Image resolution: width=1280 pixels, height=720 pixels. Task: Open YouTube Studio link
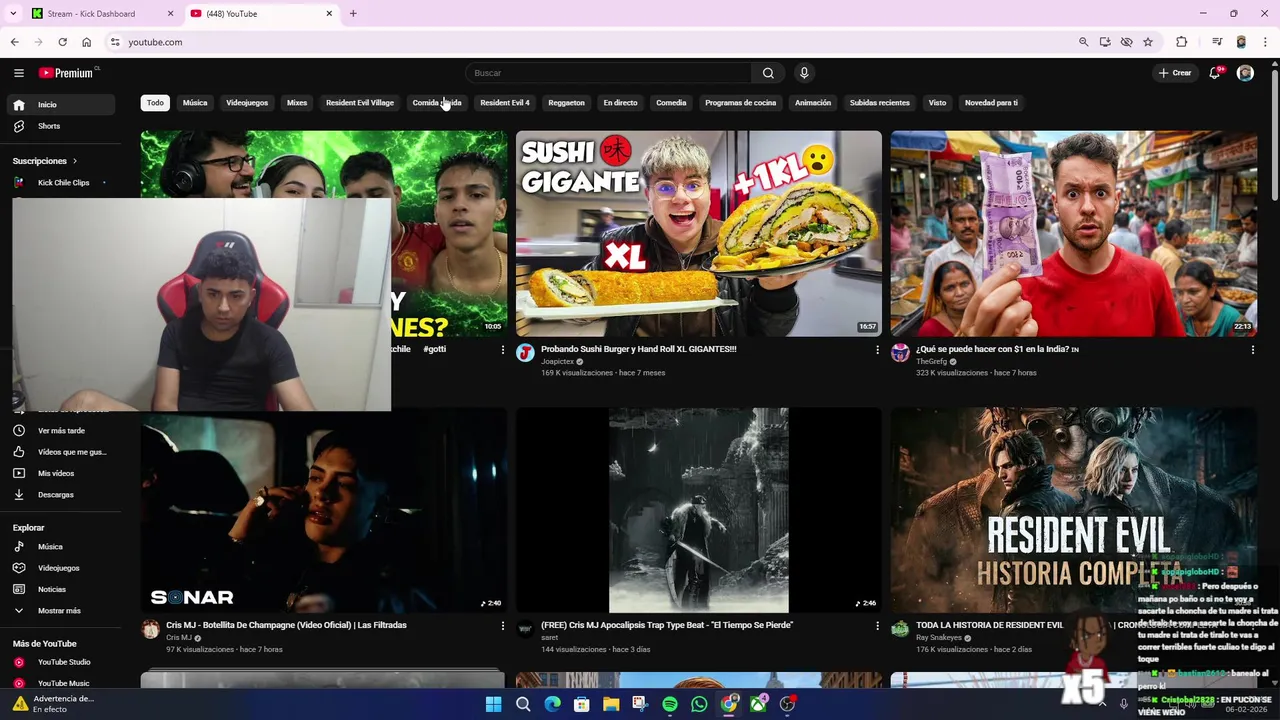click(62, 662)
